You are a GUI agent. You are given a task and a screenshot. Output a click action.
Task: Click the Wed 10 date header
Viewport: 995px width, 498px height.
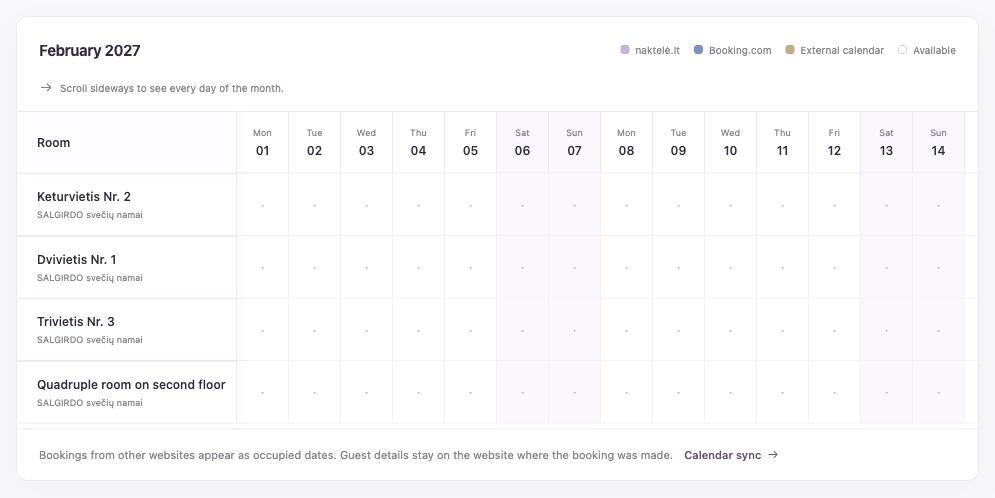(731, 143)
